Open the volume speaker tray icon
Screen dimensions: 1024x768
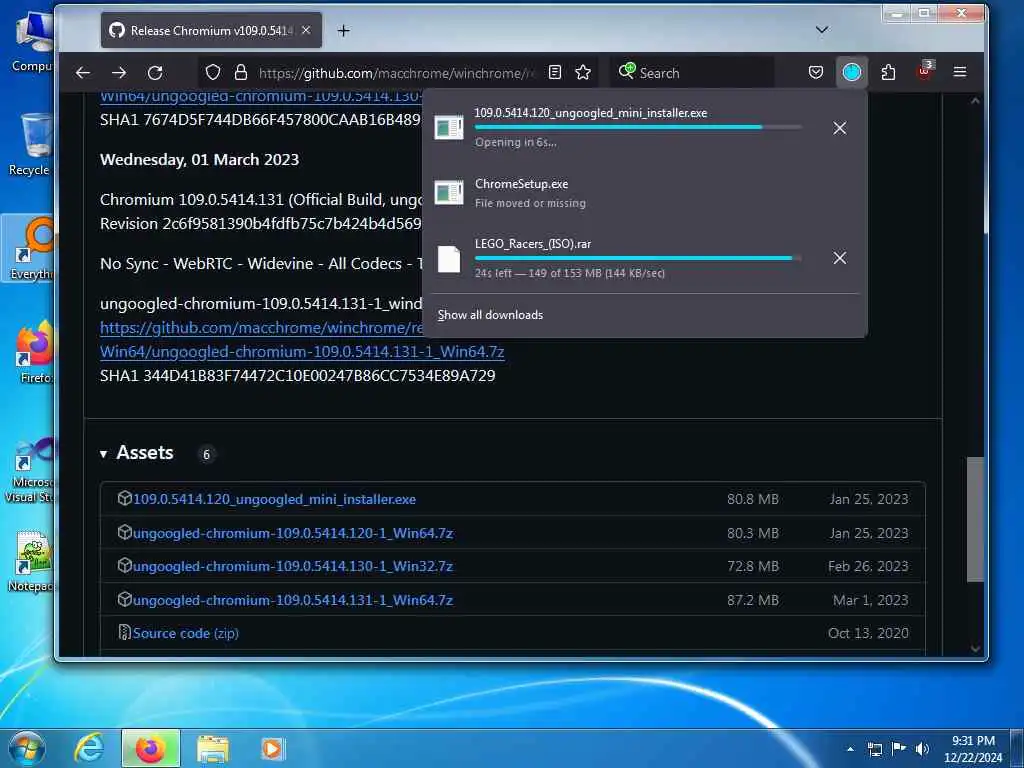tap(922, 749)
